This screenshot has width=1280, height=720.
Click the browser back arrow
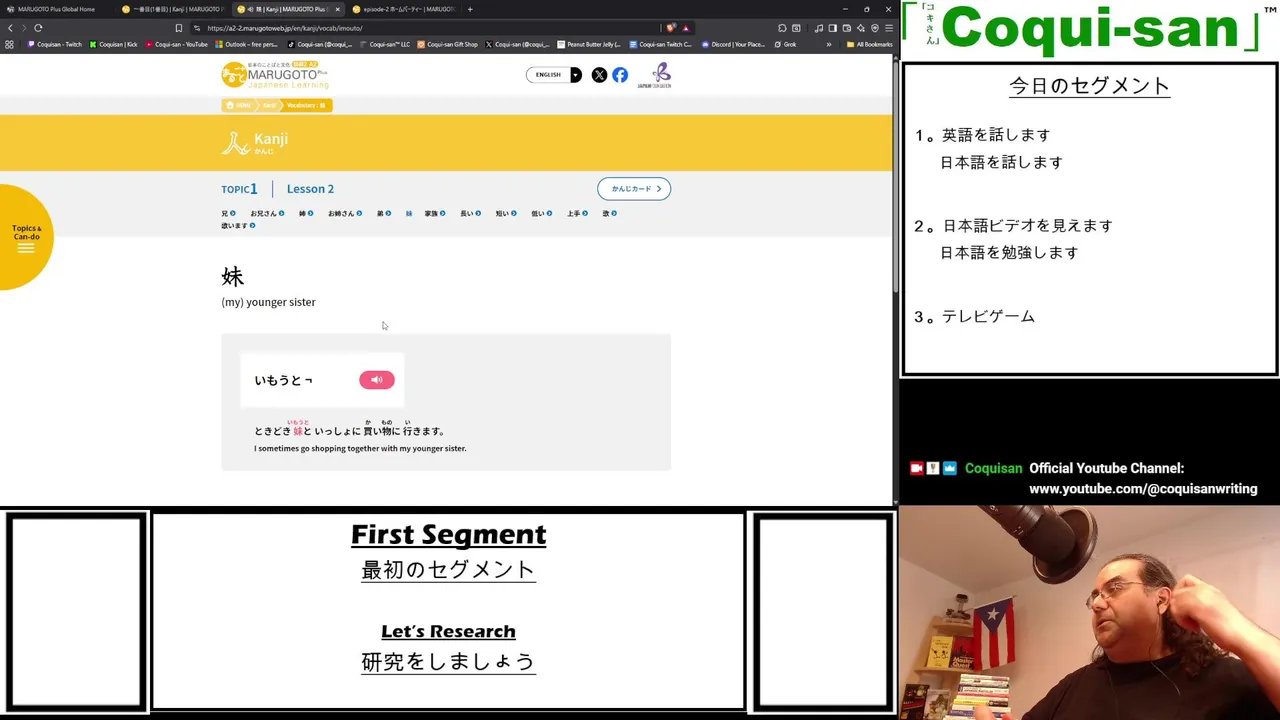[11, 28]
